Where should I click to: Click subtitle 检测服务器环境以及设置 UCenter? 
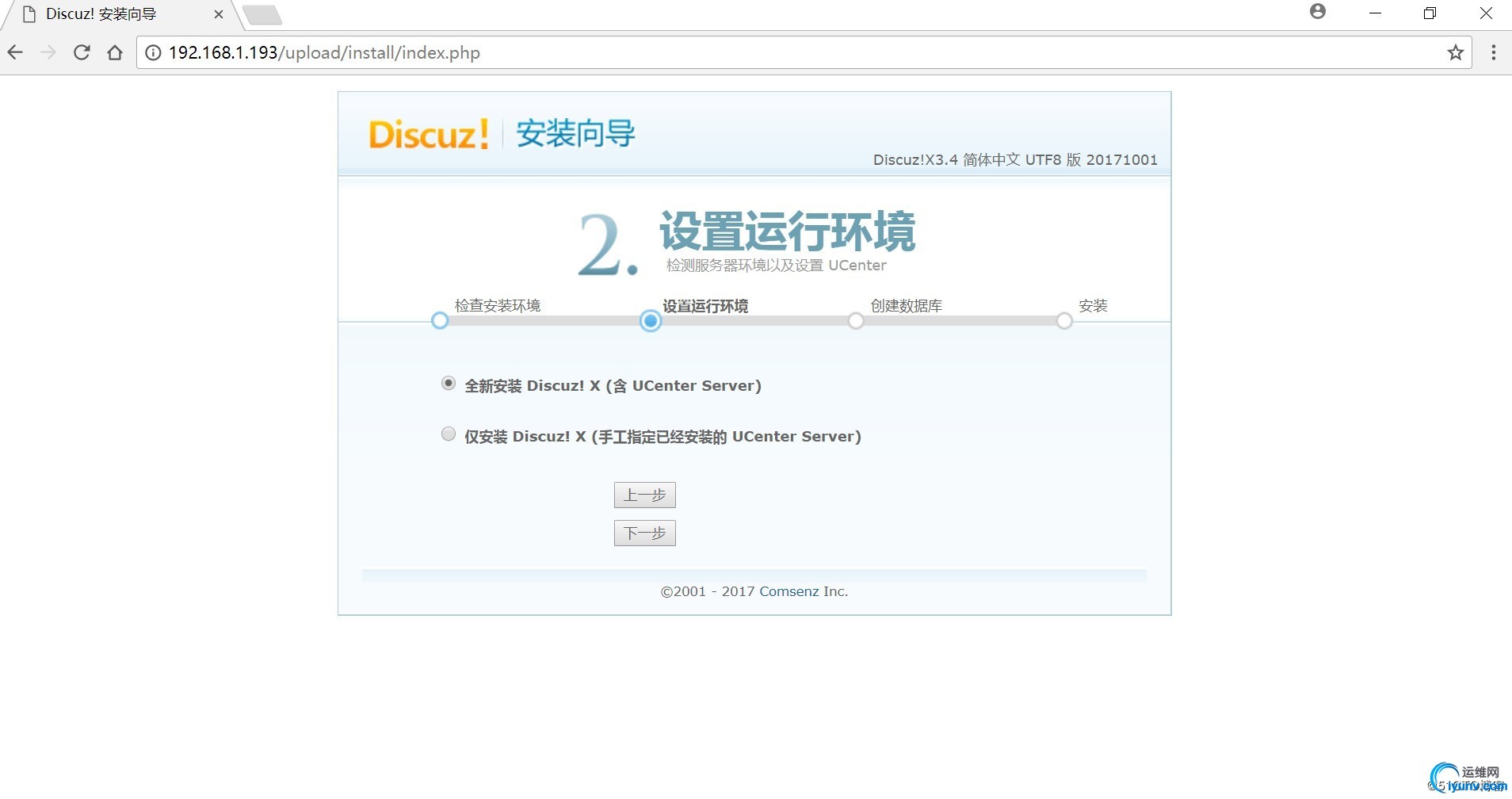click(x=776, y=266)
